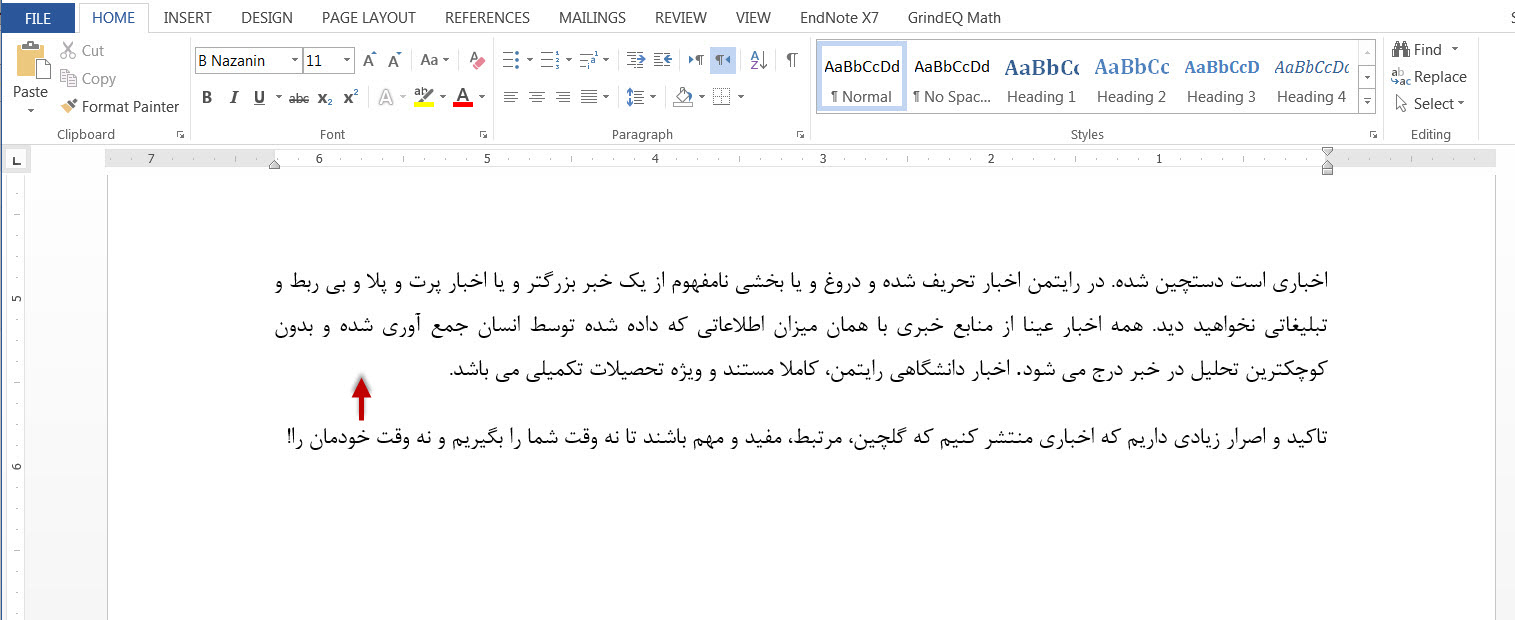Increase font size with Grow Font icon
1515x620 pixels.
click(369, 60)
